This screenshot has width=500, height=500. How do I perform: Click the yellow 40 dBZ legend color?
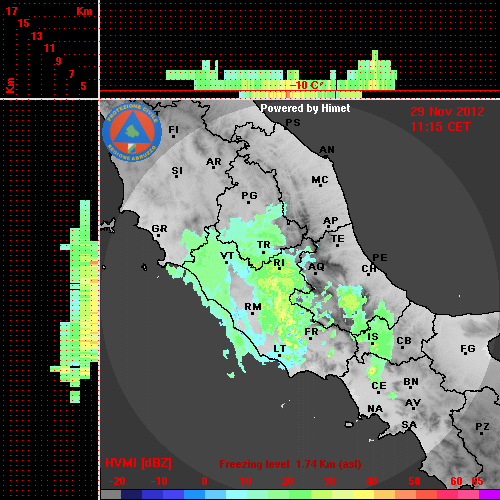point(363,495)
